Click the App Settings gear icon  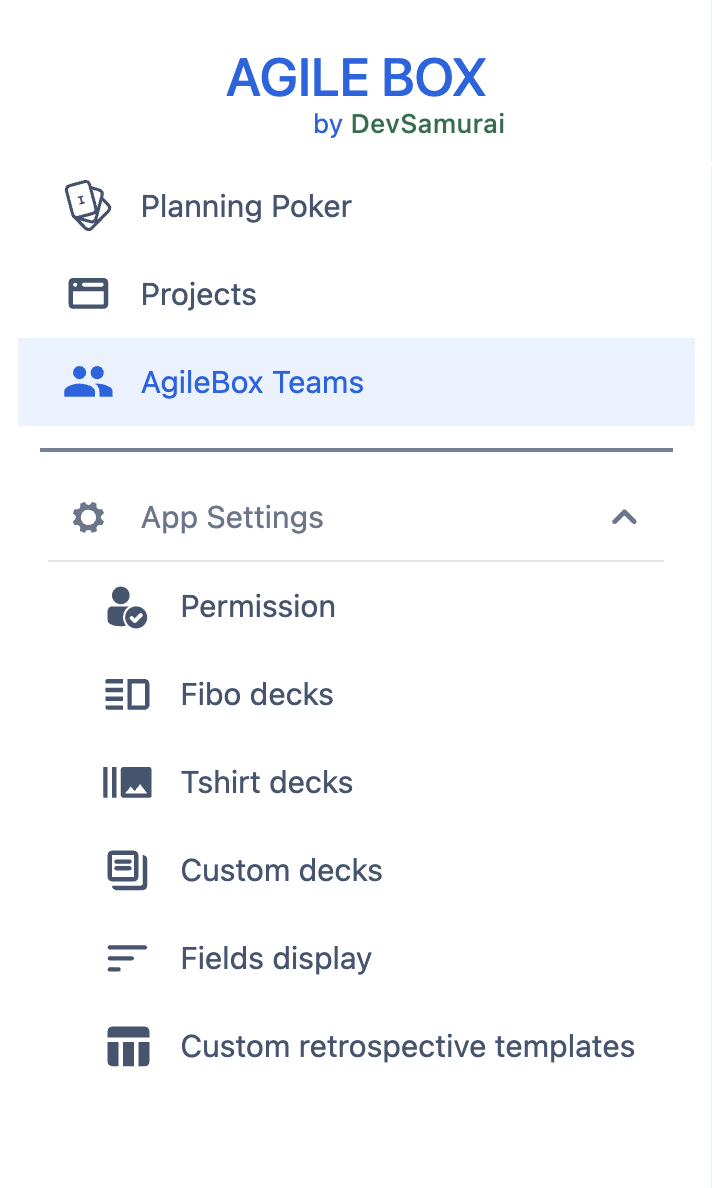[89, 518]
